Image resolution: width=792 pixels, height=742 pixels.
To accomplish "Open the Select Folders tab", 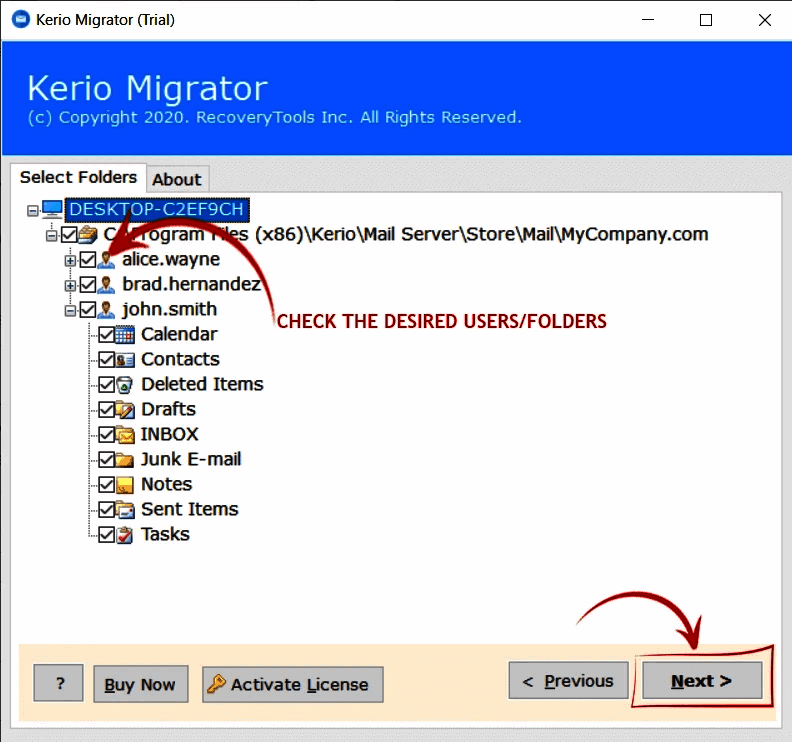I will 78,177.
